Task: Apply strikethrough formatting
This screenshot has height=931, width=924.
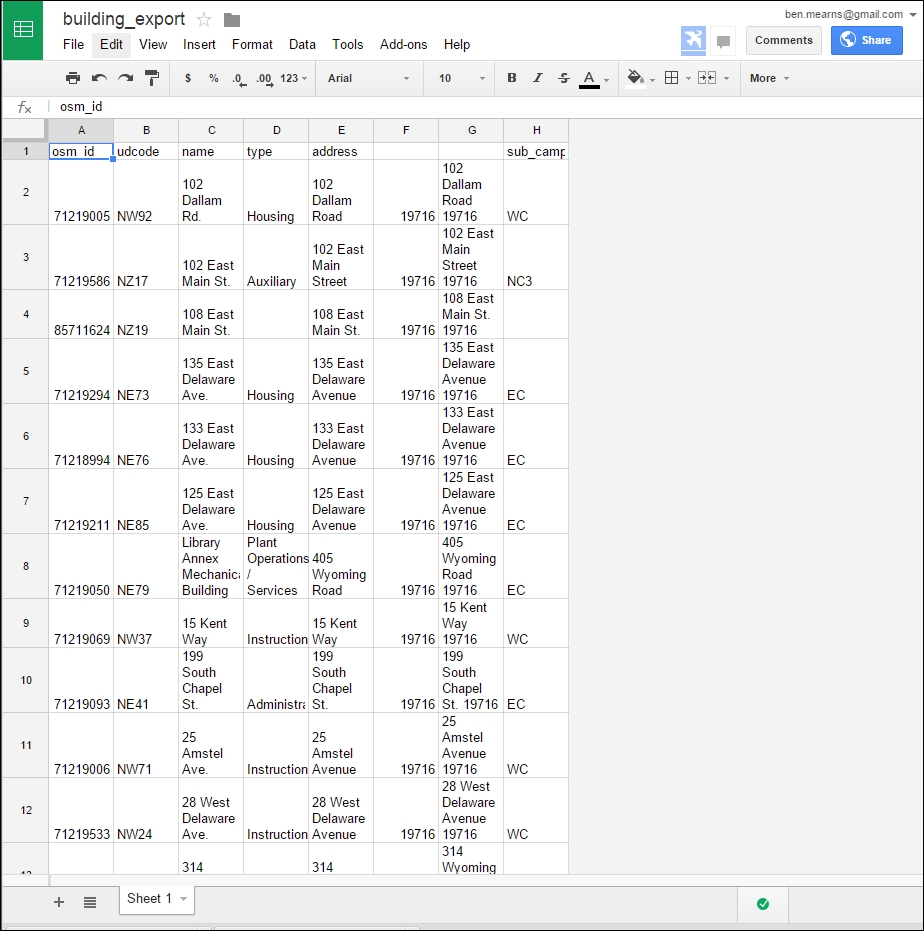Action: pyautogui.click(x=561, y=78)
